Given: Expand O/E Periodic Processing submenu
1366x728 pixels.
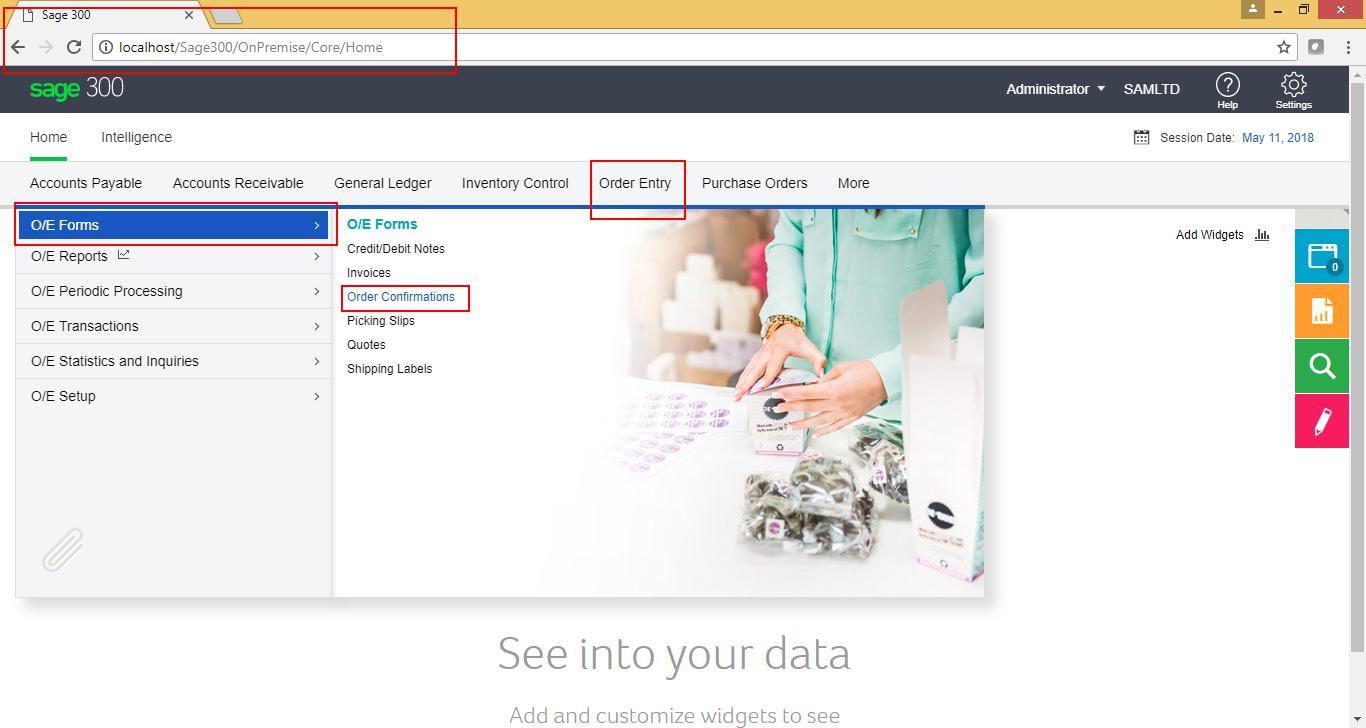Looking at the screenshot, I should [174, 291].
